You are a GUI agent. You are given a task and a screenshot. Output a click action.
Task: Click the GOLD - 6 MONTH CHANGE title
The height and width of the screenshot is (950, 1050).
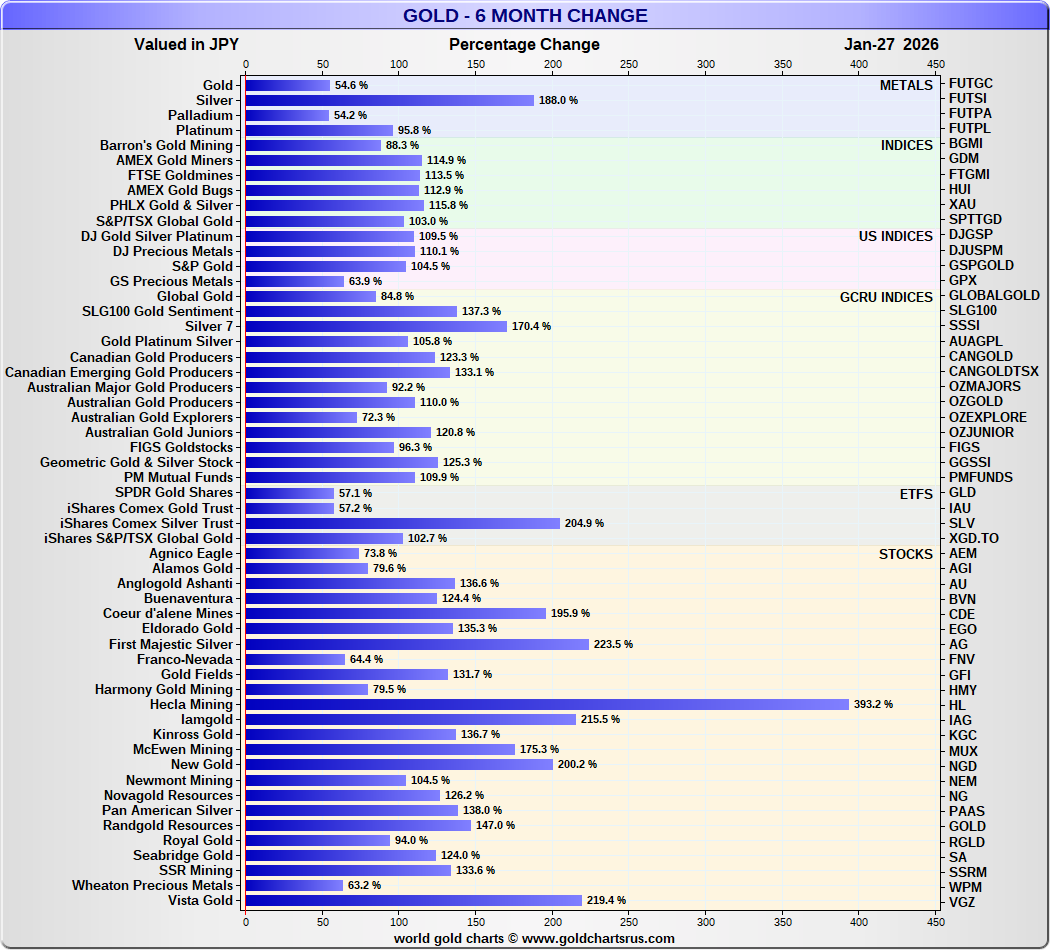point(525,16)
